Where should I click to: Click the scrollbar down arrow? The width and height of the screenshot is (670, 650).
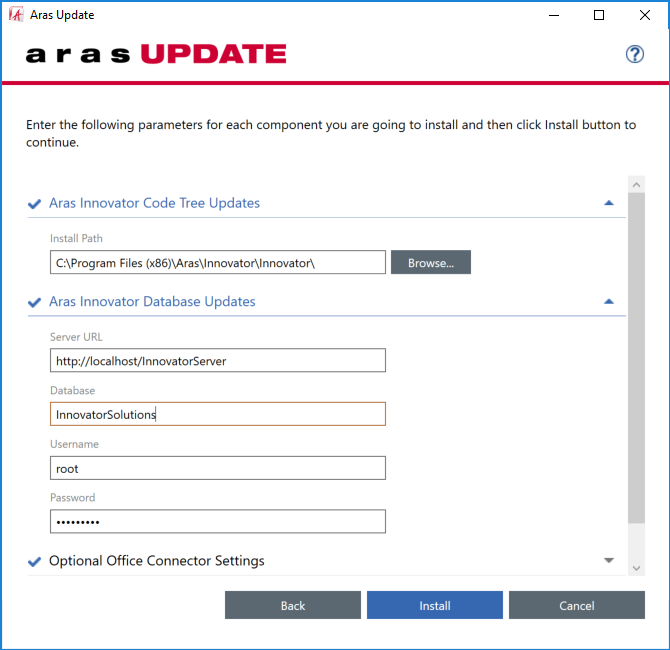636,567
